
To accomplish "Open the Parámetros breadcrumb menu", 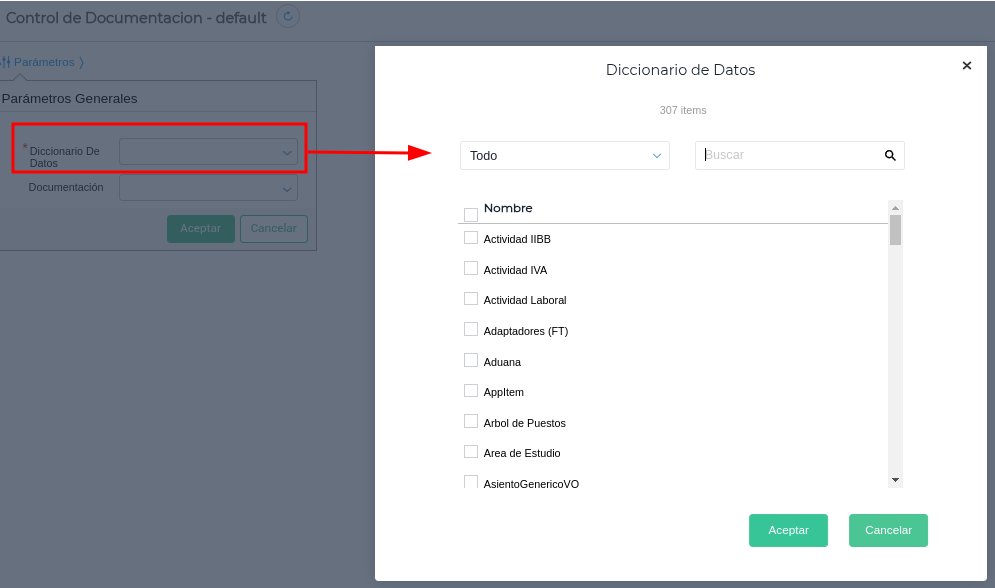I will pyautogui.click(x=45, y=62).
